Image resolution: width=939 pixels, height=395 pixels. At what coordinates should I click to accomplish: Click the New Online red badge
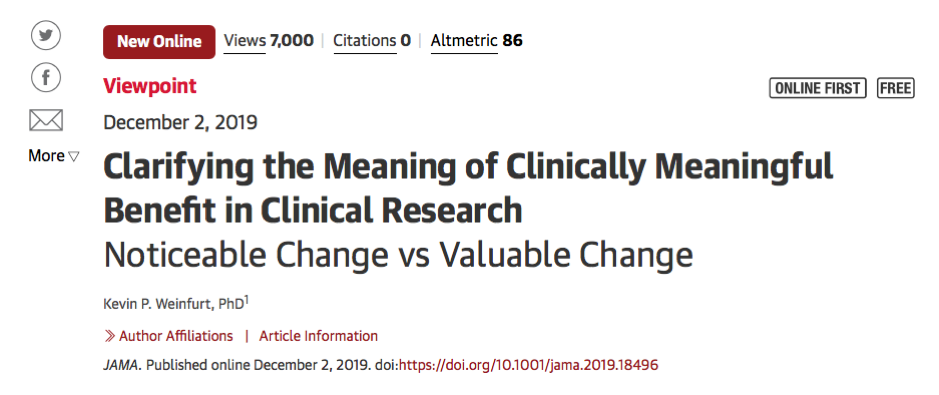tap(159, 41)
